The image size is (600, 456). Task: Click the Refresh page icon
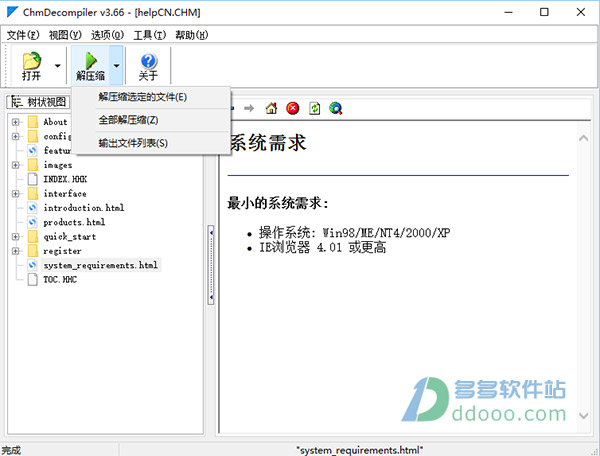coord(315,108)
